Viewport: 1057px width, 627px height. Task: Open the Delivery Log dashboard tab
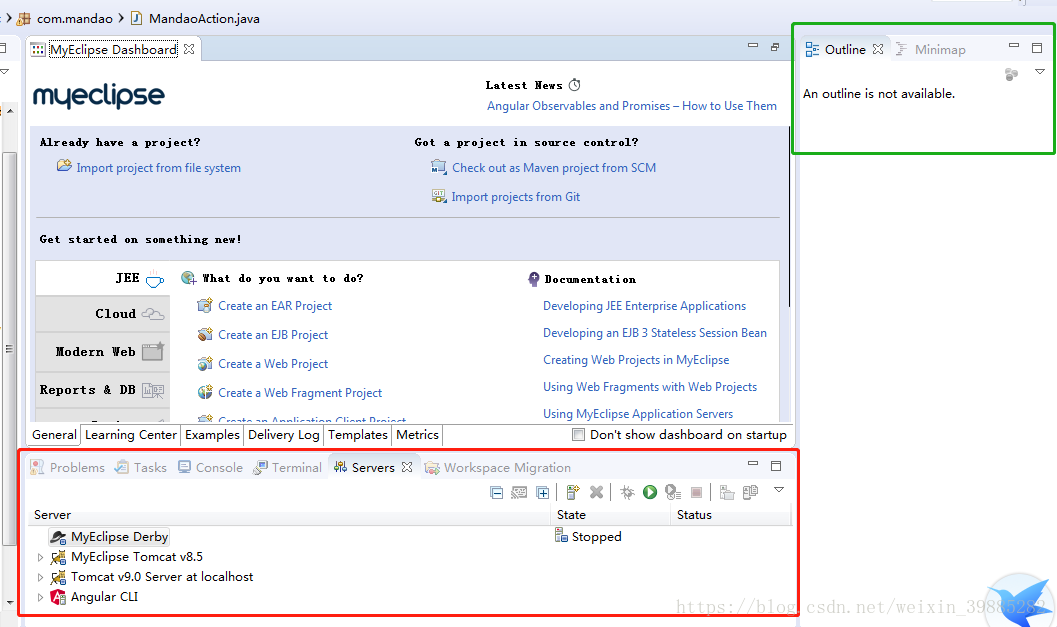[284, 435]
